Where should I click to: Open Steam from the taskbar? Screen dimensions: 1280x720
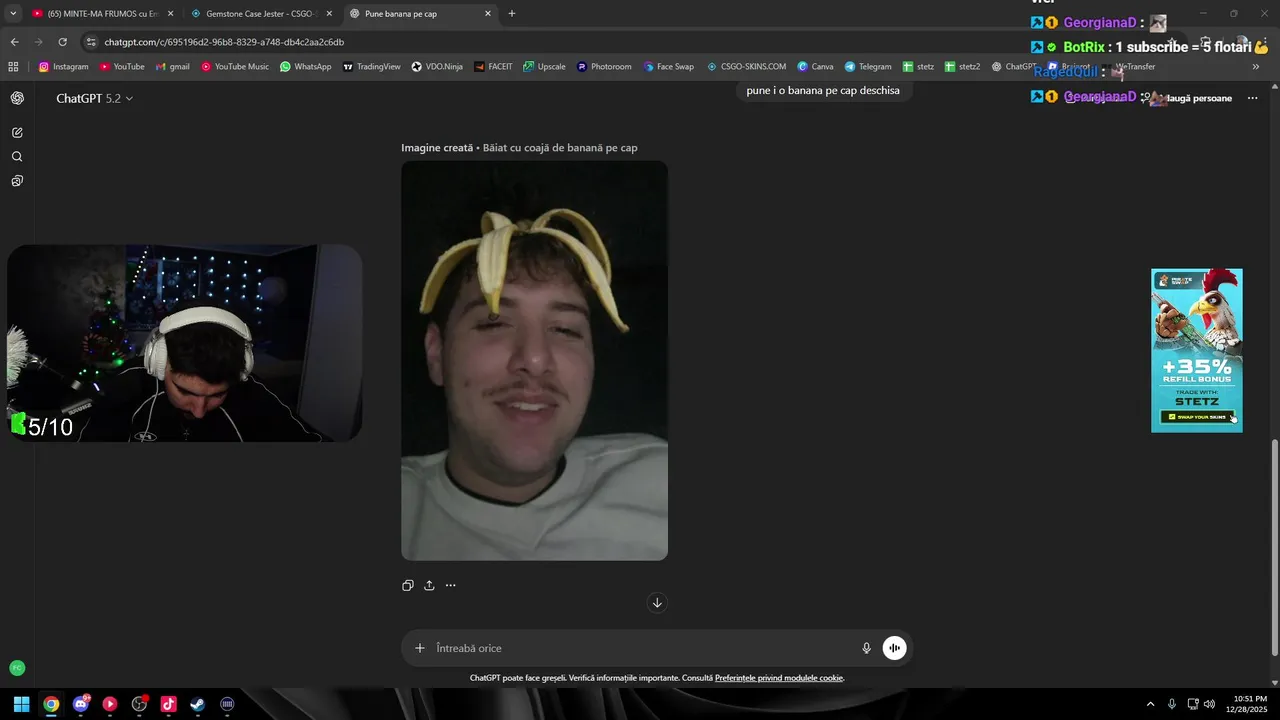(x=198, y=704)
